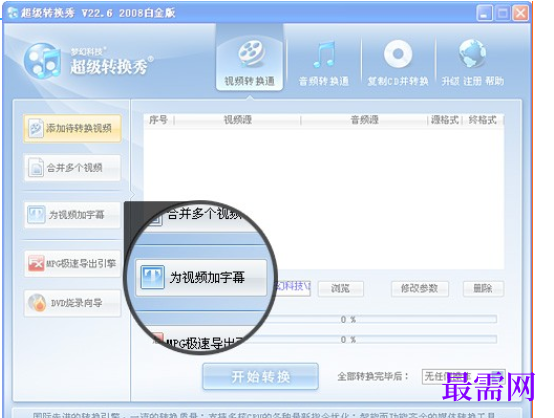Open the 全部转换完毕后 dropdown

click(x=464, y=377)
